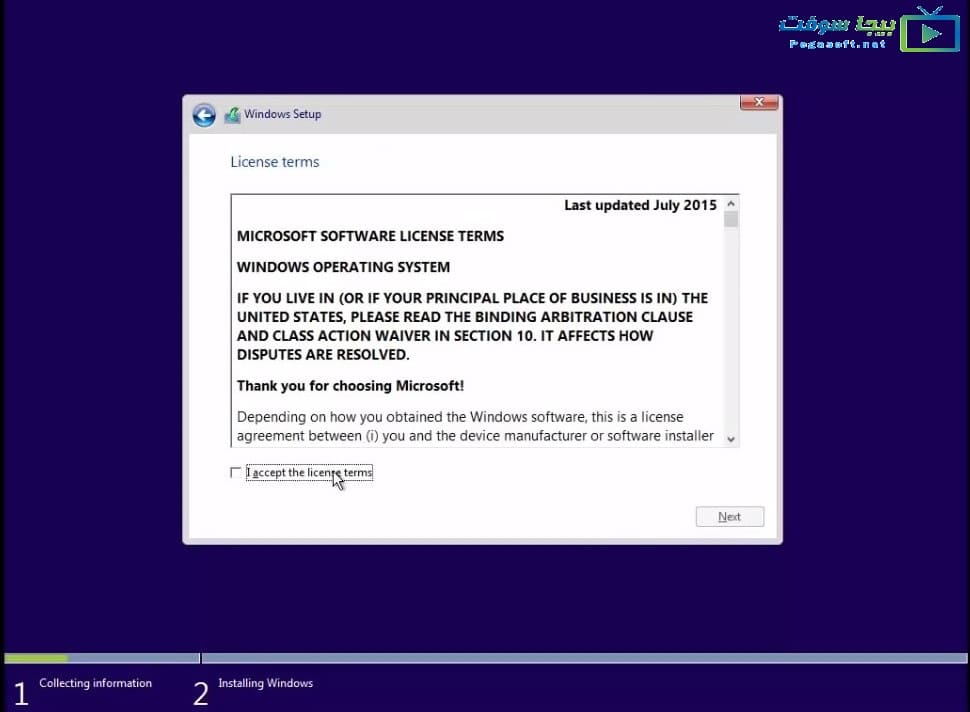Click 'Collecting information' step label
970x712 pixels.
[x=95, y=683]
